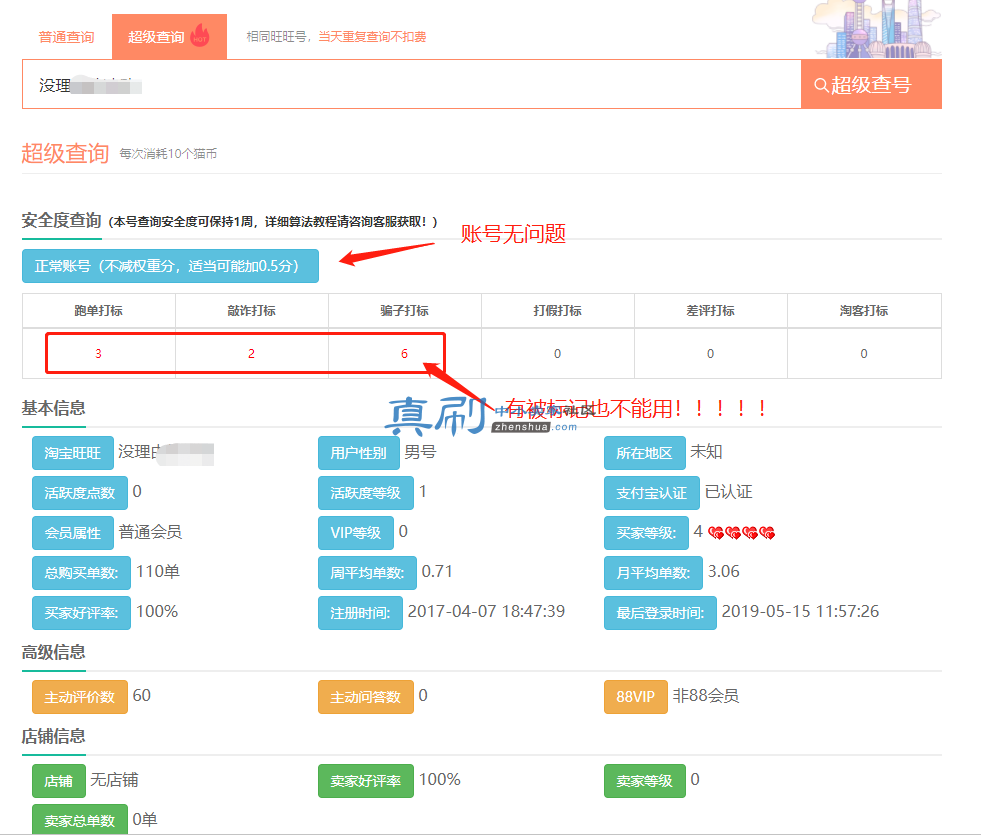Image resolution: width=981 pixels, height=835 pixels.
Task: Click the 跑单打标 value 3
Action: pyautogui.click(x=98, y=354)
